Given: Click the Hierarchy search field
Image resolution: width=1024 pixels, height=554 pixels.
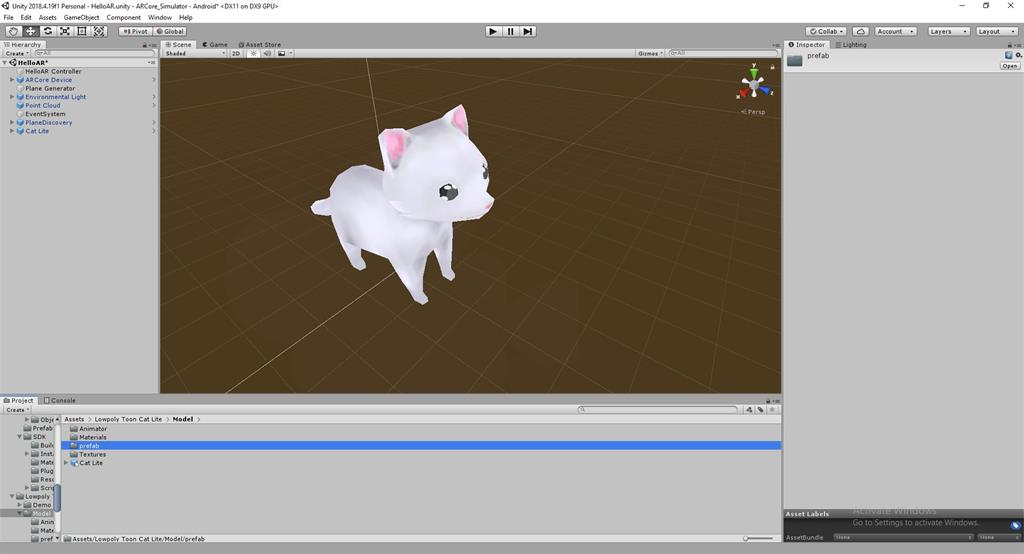Looking at the screenshot, I should coord(94,53).
